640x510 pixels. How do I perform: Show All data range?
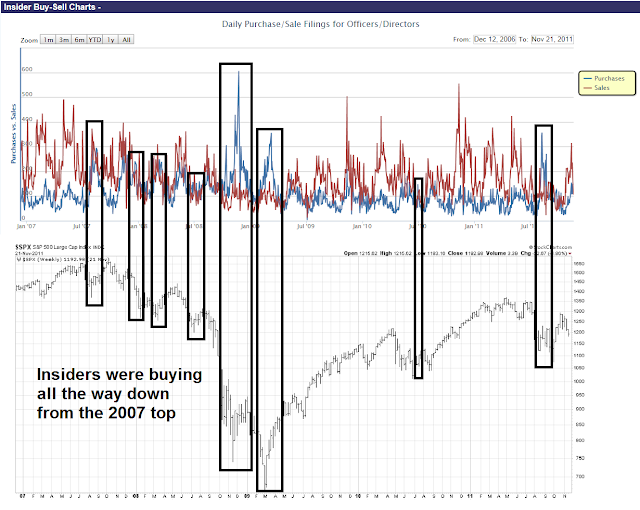pos(126,40)
